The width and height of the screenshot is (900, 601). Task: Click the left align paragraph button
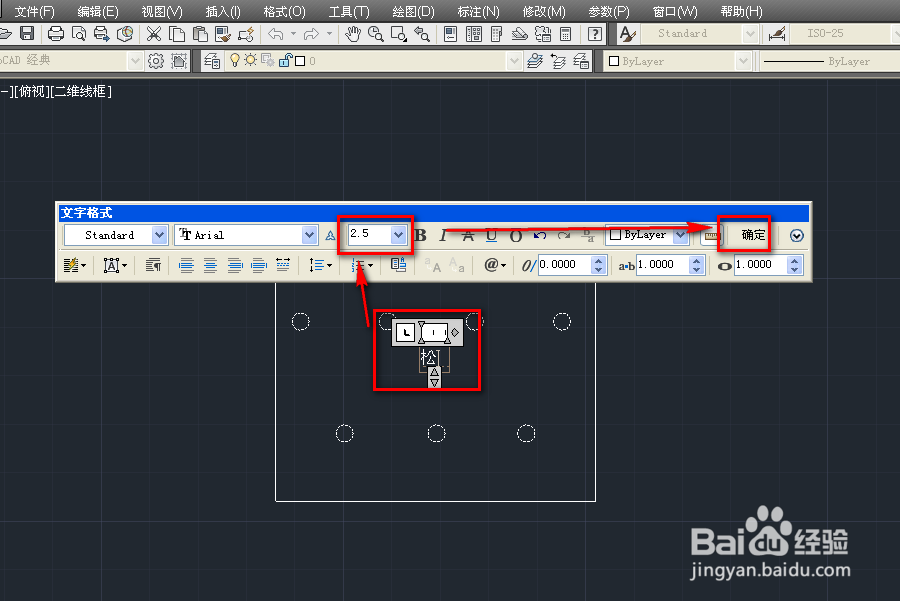click(x=186, y=265)
